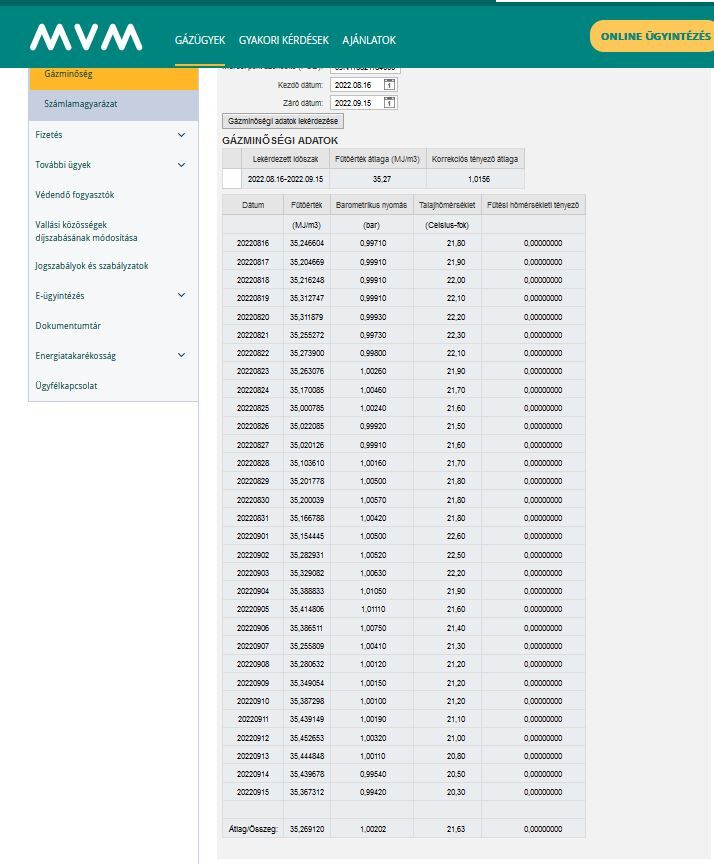The image size is (714, 864).
Task: Open the Ügyfélkapcsolat link
Action: (66, 386)
